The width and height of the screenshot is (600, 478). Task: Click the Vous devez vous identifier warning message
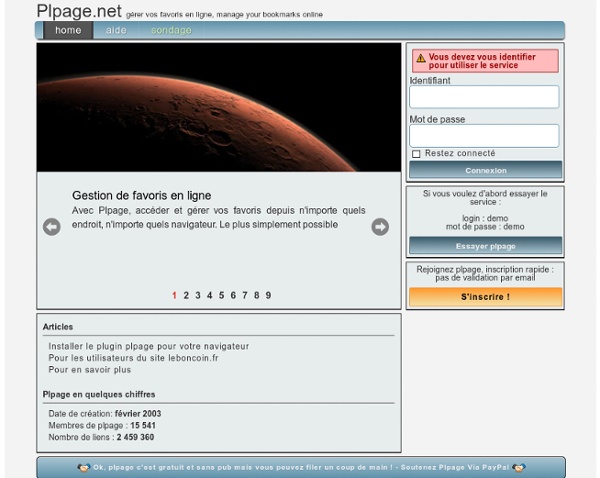tap(485, 61)
